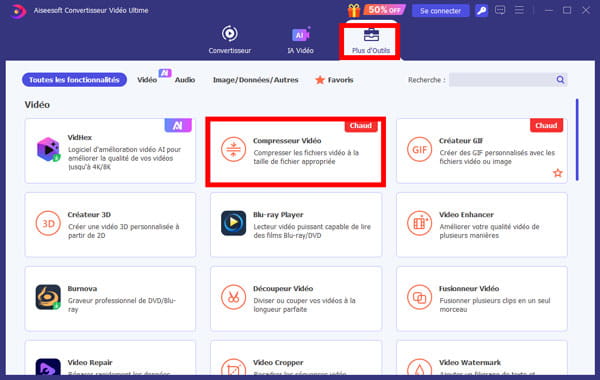
Task: Maximize the Aiseesoft window
Action: click(567, 10)
